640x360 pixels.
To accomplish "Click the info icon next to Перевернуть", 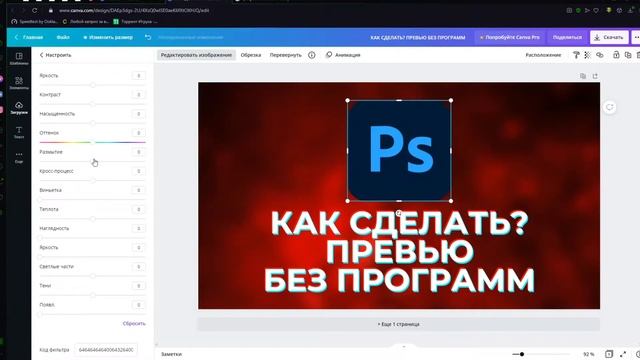I will pos(311,55).
